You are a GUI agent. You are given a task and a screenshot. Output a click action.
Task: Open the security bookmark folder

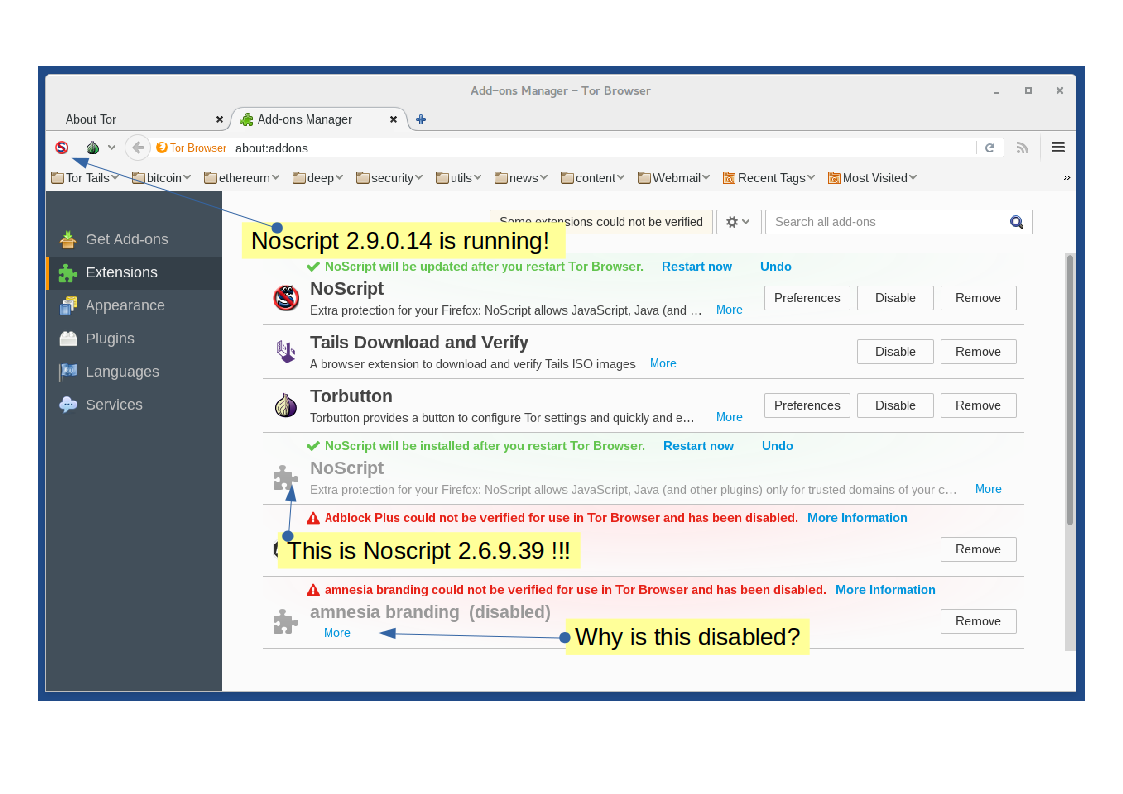(x=390, y=178)
